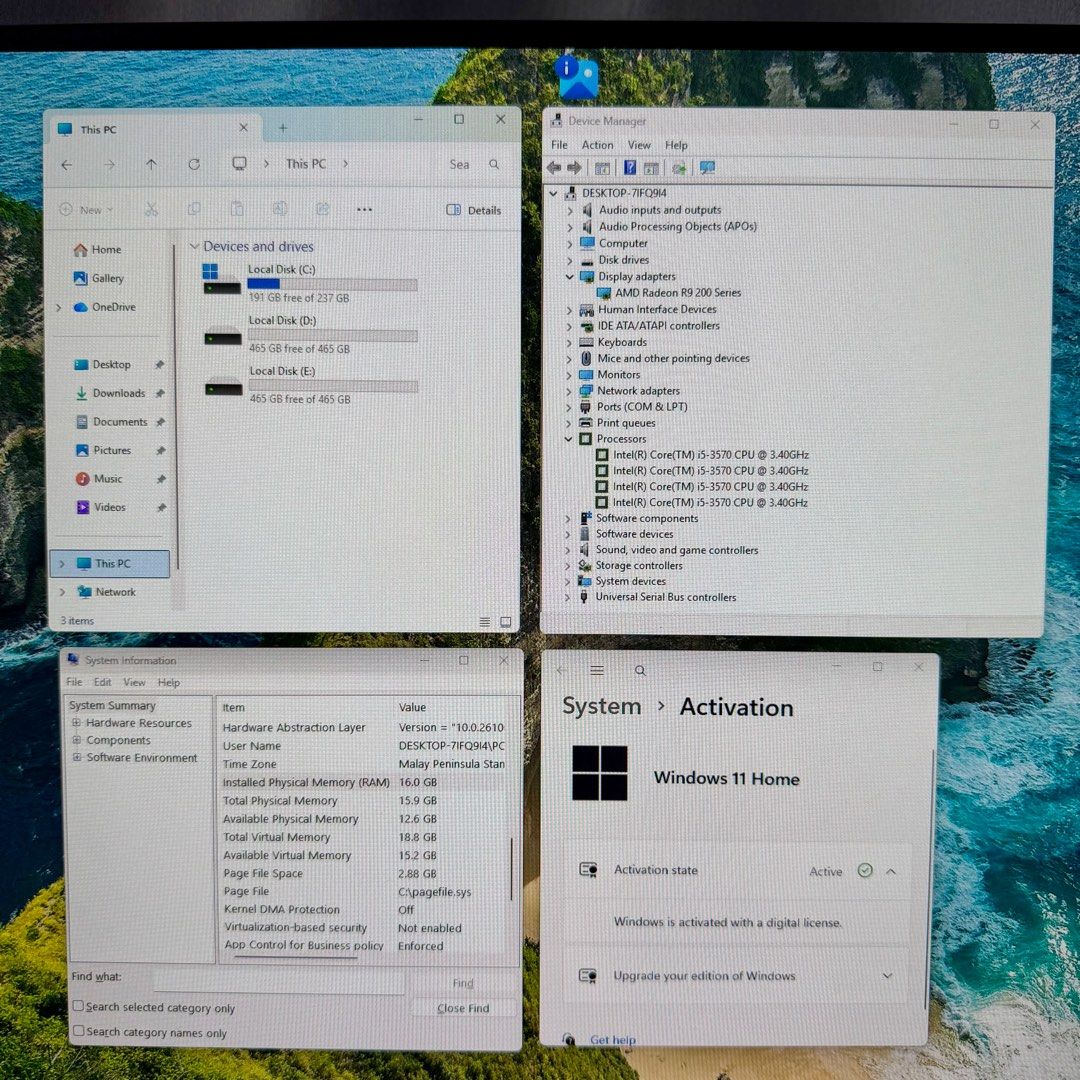The height and width of the screenshot is (1080, 1080).
Task: Toggle the Details pane button
Action: click(x=474, y=210)
